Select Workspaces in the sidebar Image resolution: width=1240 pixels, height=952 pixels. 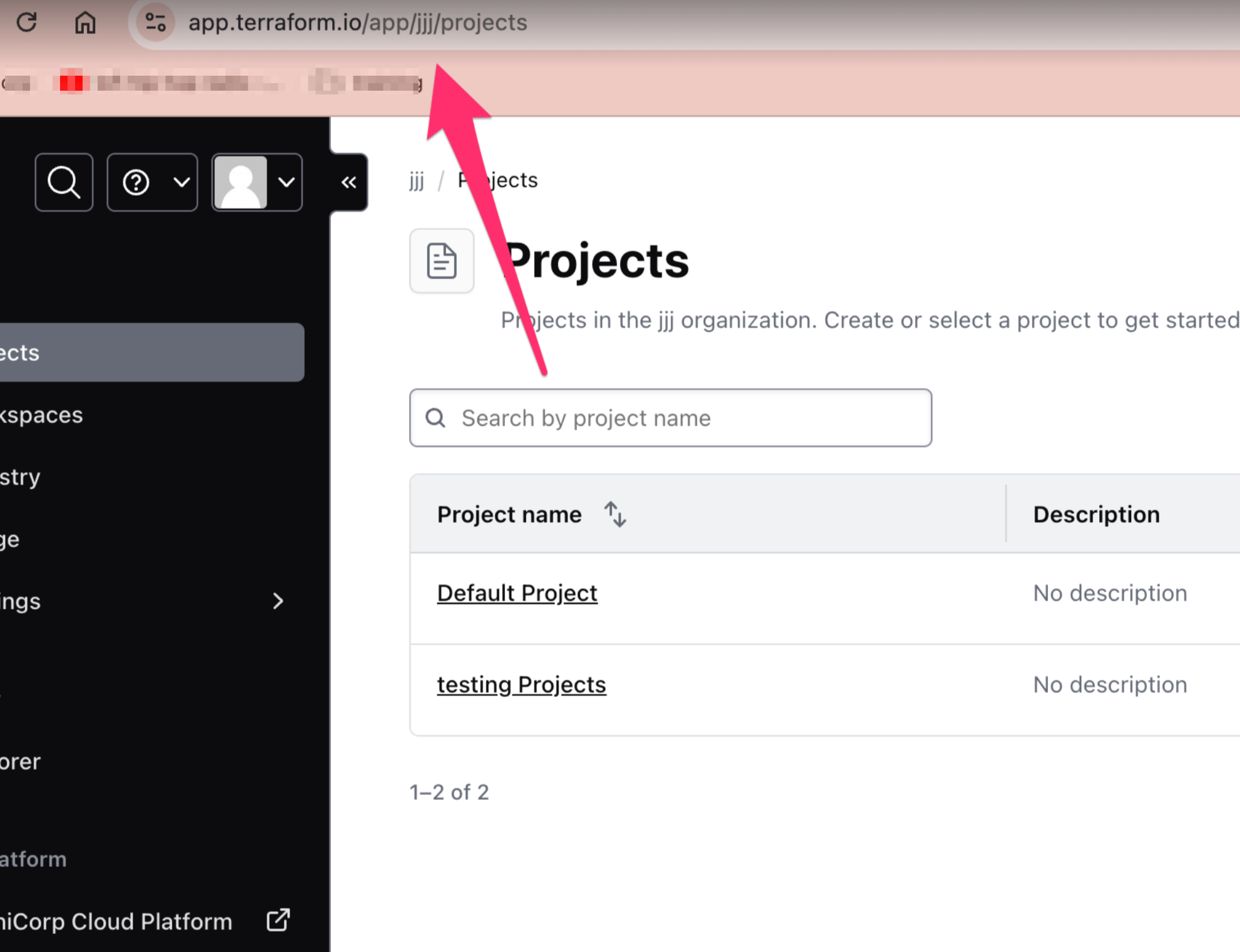pyautogui.click(x=41, y=415)
